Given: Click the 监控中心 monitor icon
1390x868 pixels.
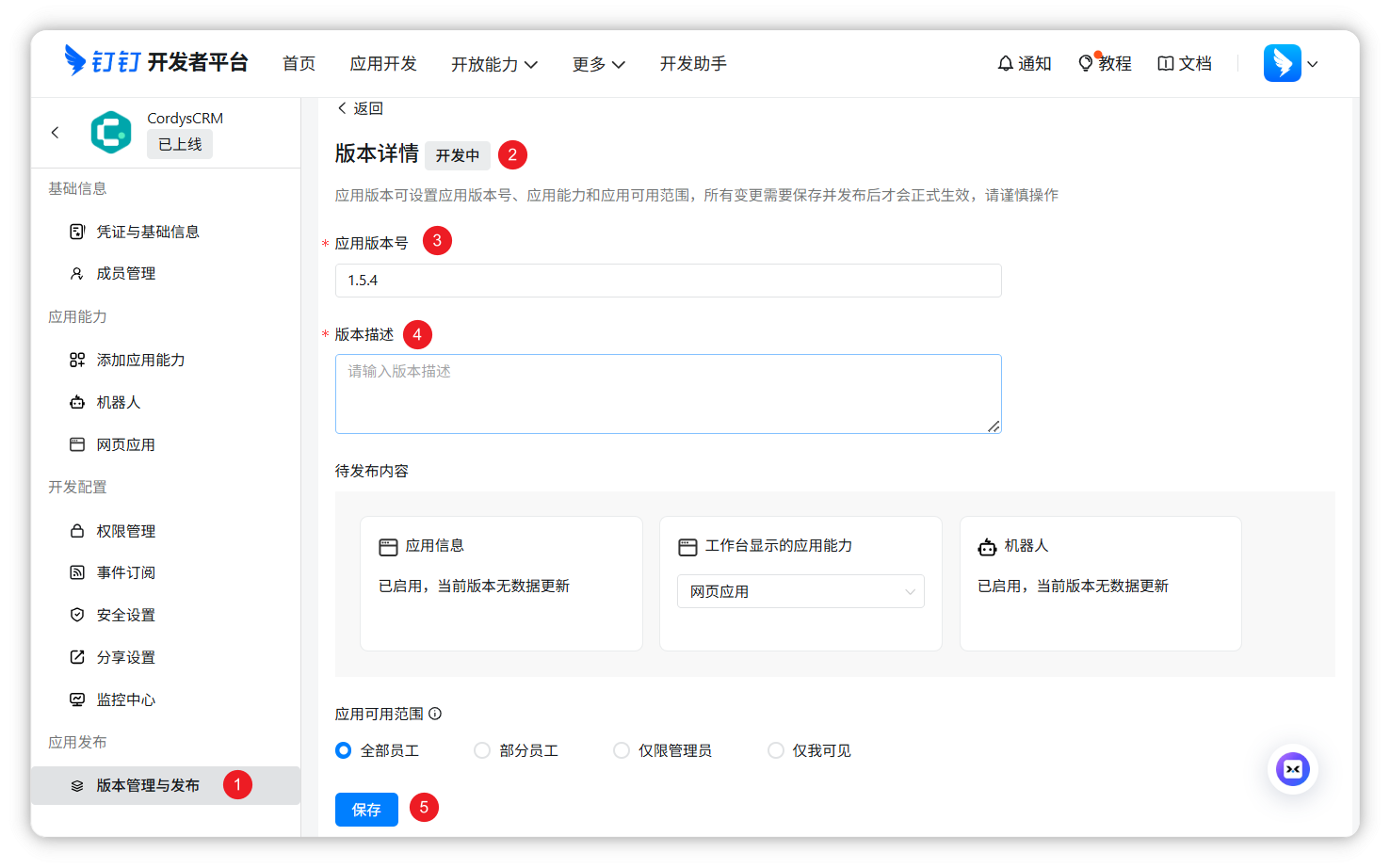Looking at the screenshot, I should (77, 699).
